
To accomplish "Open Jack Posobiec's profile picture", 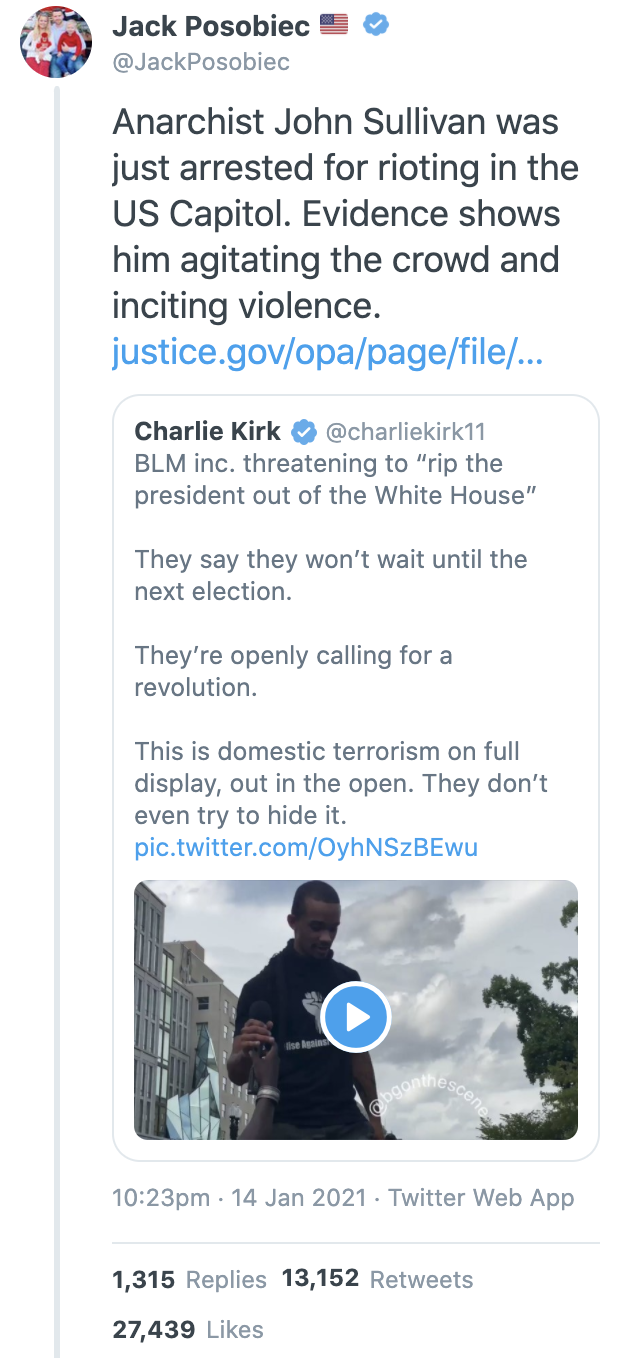I will click(57, 44).
